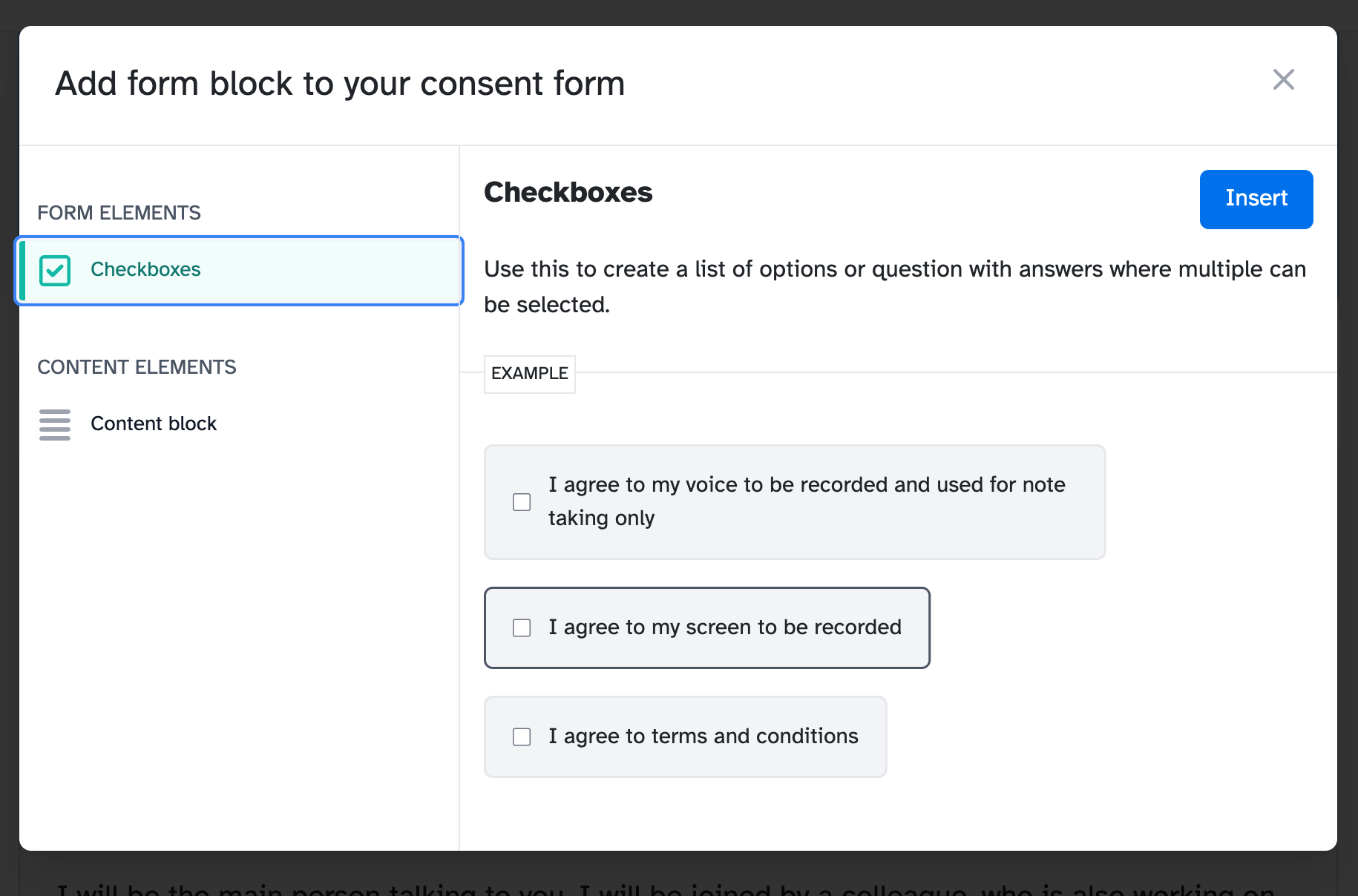Viewport: 1358px width, 896px height.
Task: Check the voice recording consent checkbox
Action: (521, 502)
